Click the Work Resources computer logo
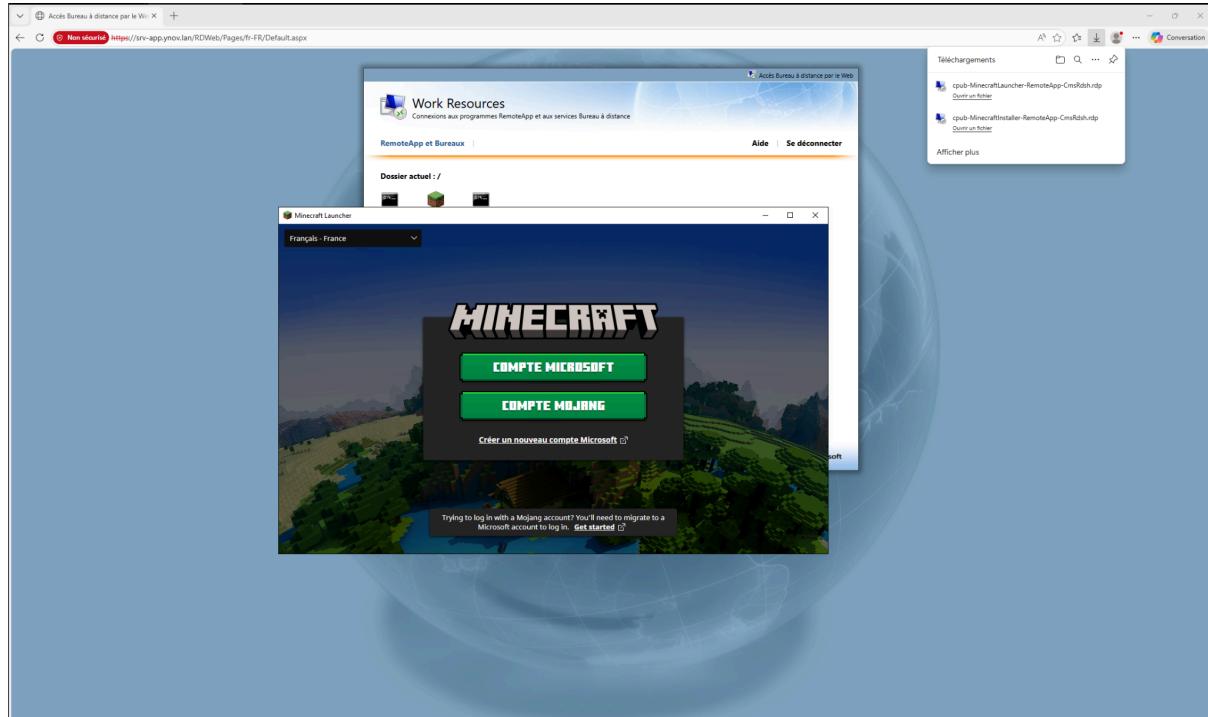This screenshot has width=1208, height=717. tap(393, 108)
